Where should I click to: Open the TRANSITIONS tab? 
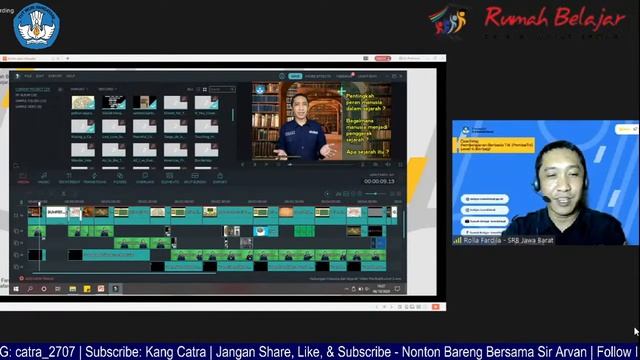coord(95,178)
